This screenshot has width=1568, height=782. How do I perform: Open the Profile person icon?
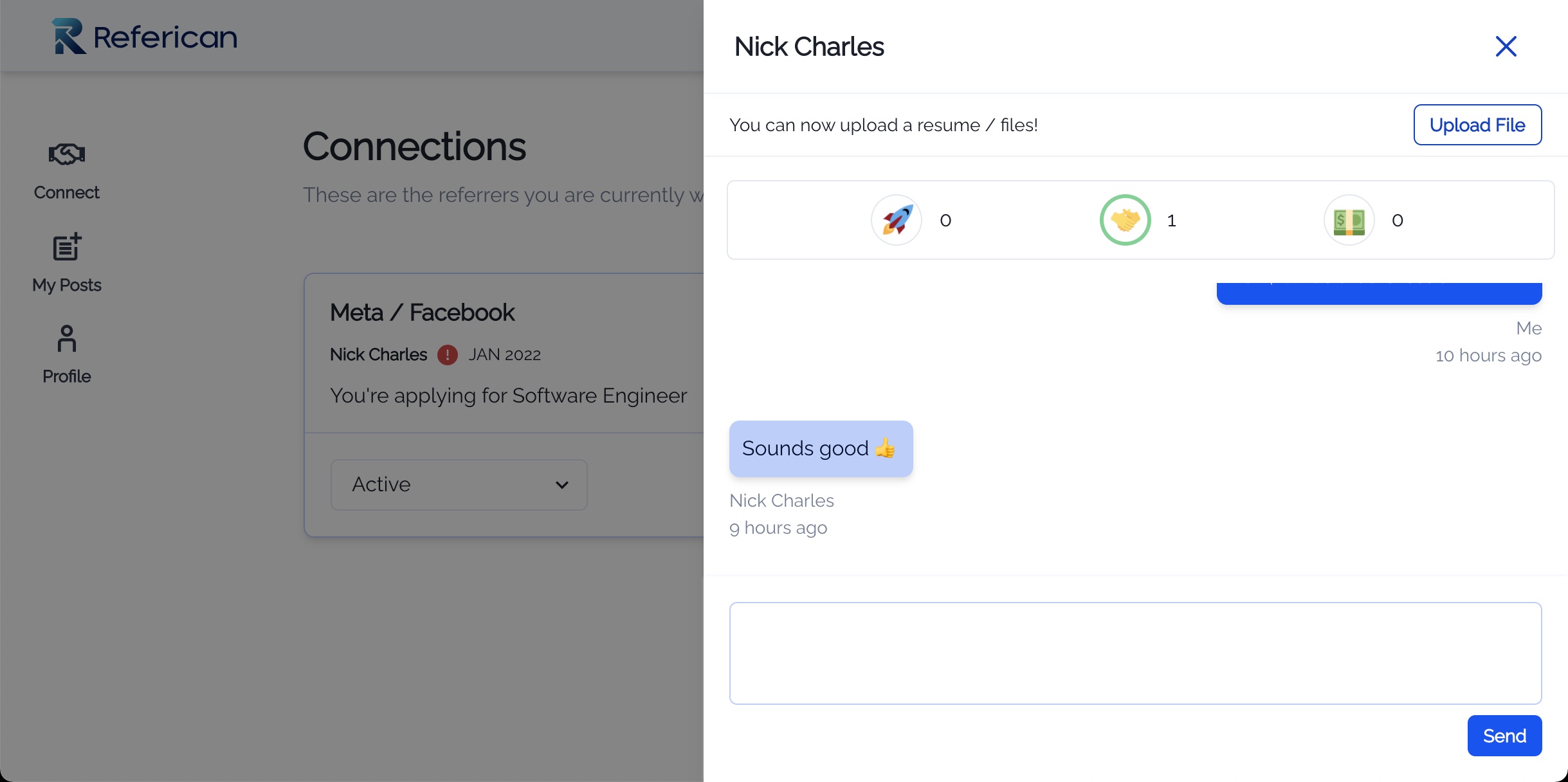tap(67, 338)
